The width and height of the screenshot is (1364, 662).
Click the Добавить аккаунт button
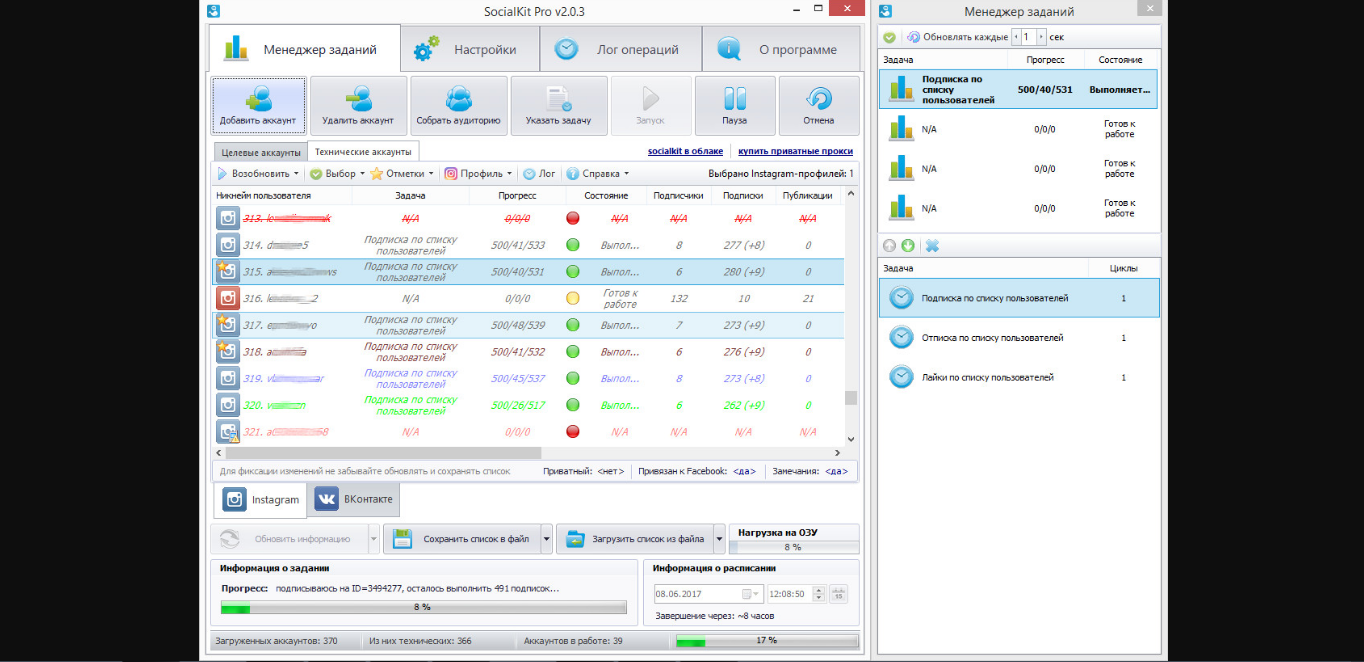258,106
